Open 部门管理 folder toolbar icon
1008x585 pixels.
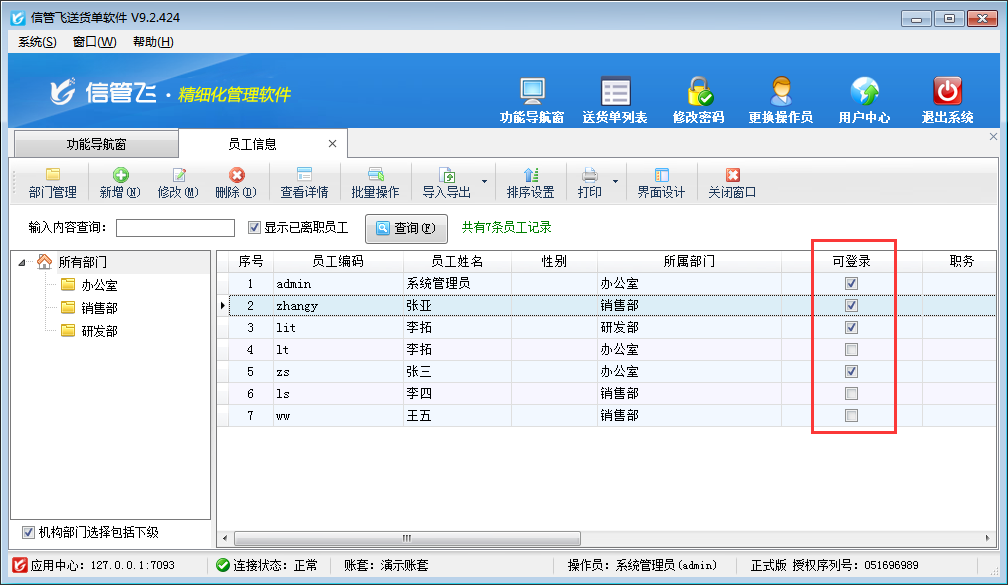[52, 176]
